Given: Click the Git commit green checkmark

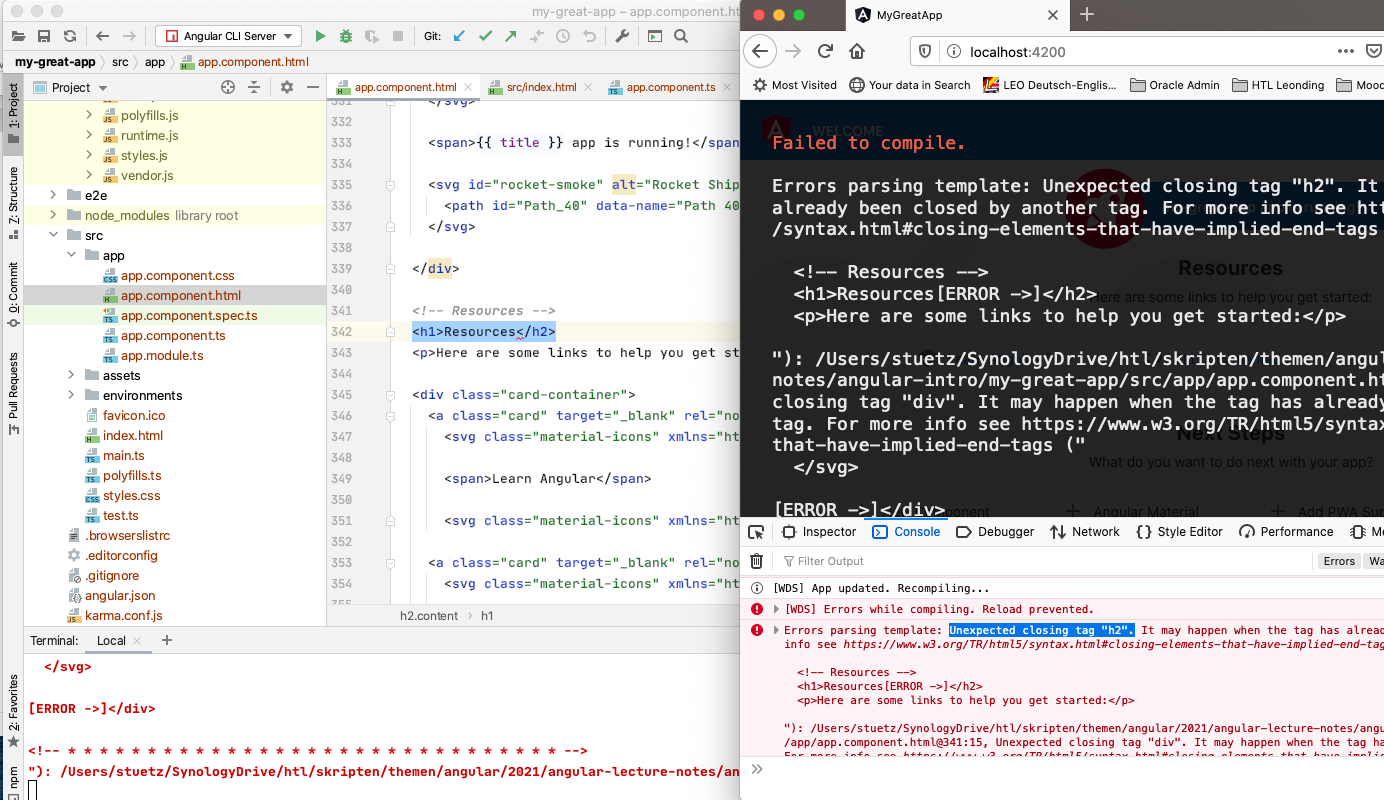Looking at the screenshot, I should point(485,36).
